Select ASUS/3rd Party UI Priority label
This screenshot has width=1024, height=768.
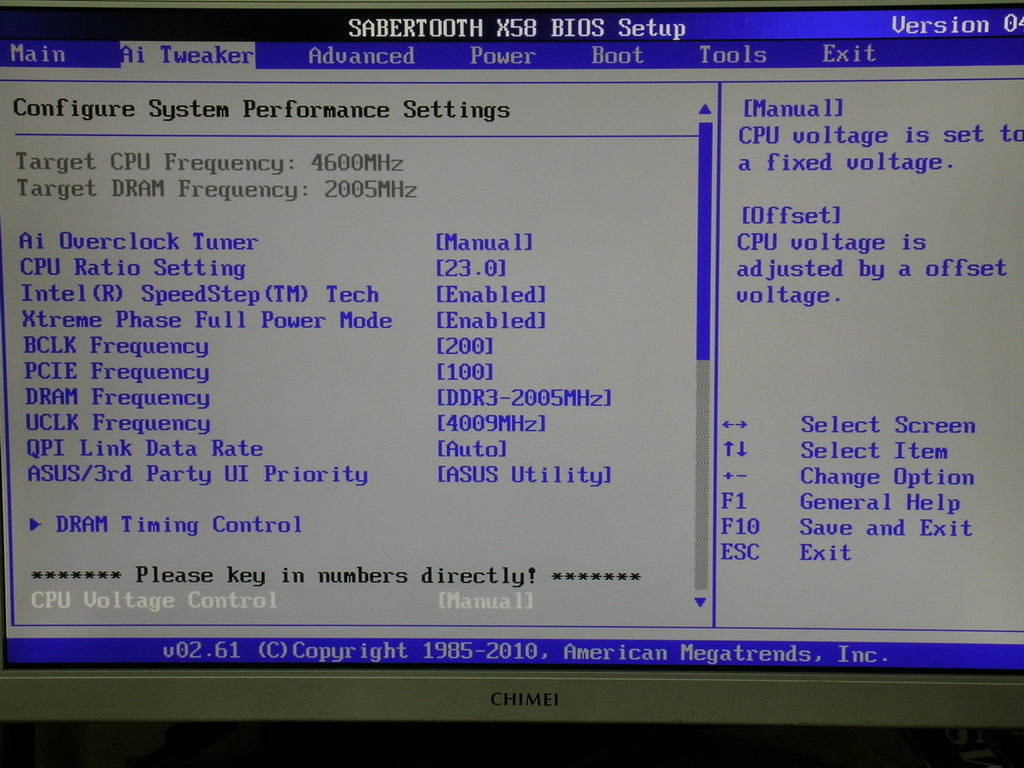coord(197,474)
